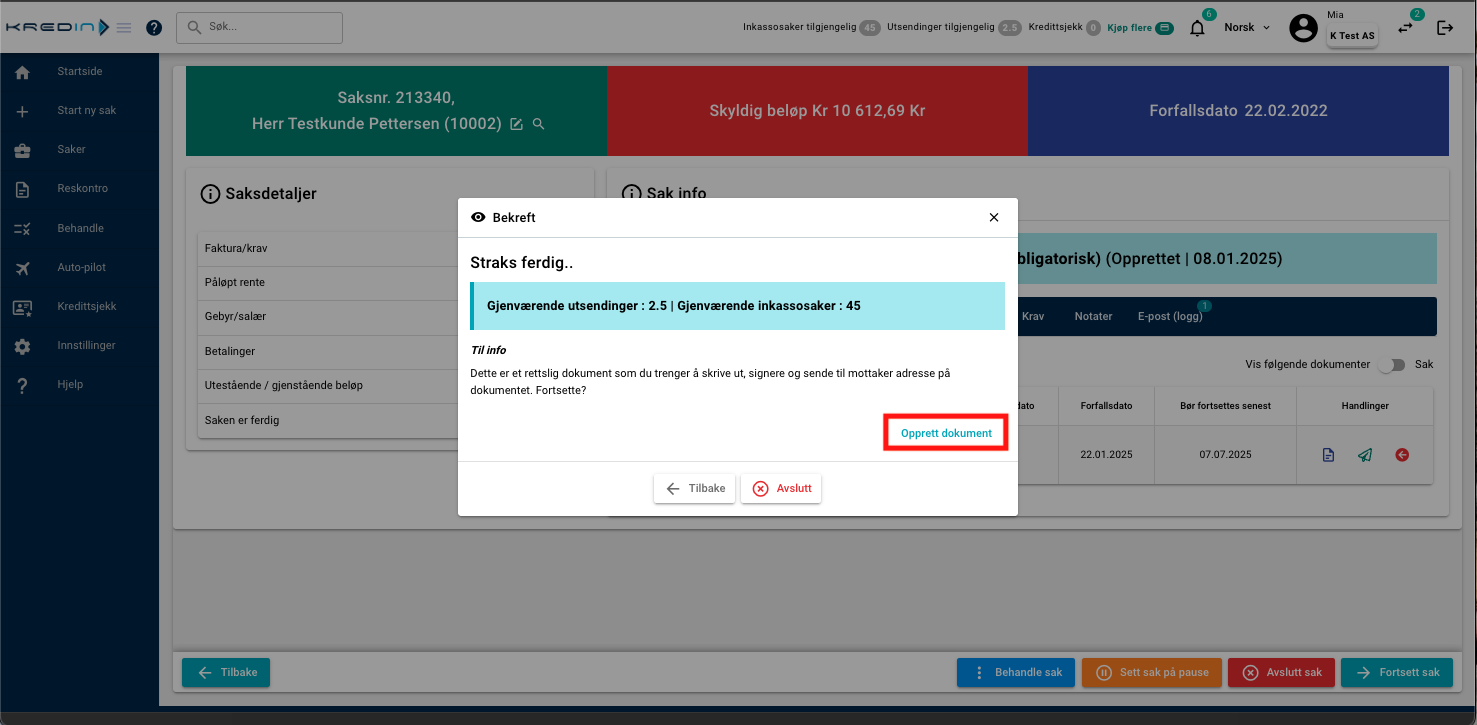Click the Bør fortsettes senest column header

coord(1225,406)
